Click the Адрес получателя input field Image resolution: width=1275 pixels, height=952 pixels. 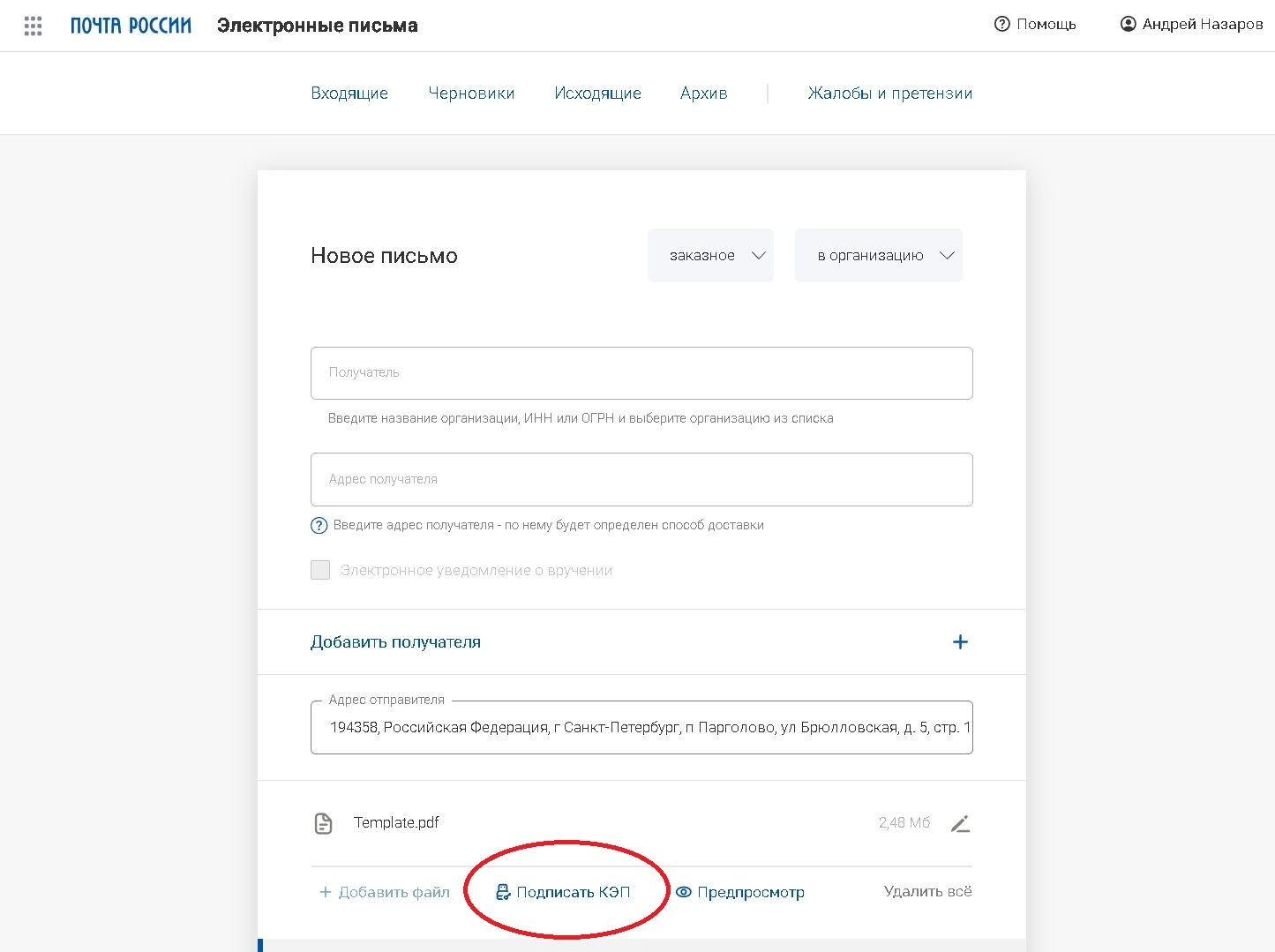tap(641, 480)
